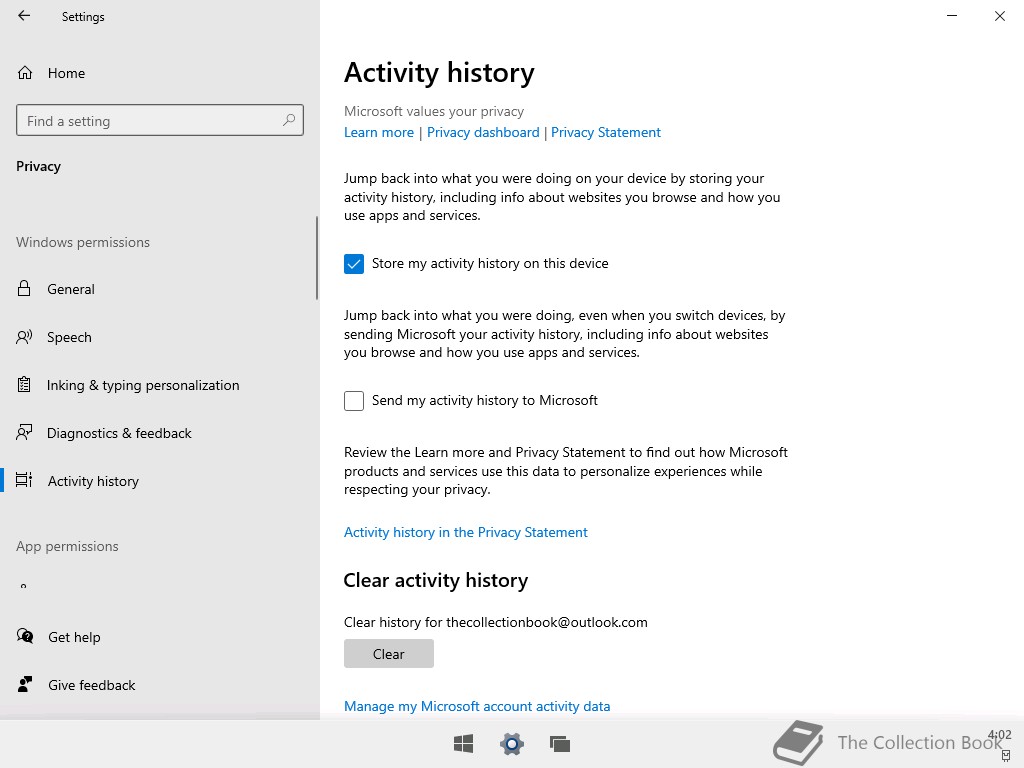Image resolution: width=1024 pixels, height=768 pixels.
Task: Click the Diagnostics & feedback icon
Action: tap(24, 432)
